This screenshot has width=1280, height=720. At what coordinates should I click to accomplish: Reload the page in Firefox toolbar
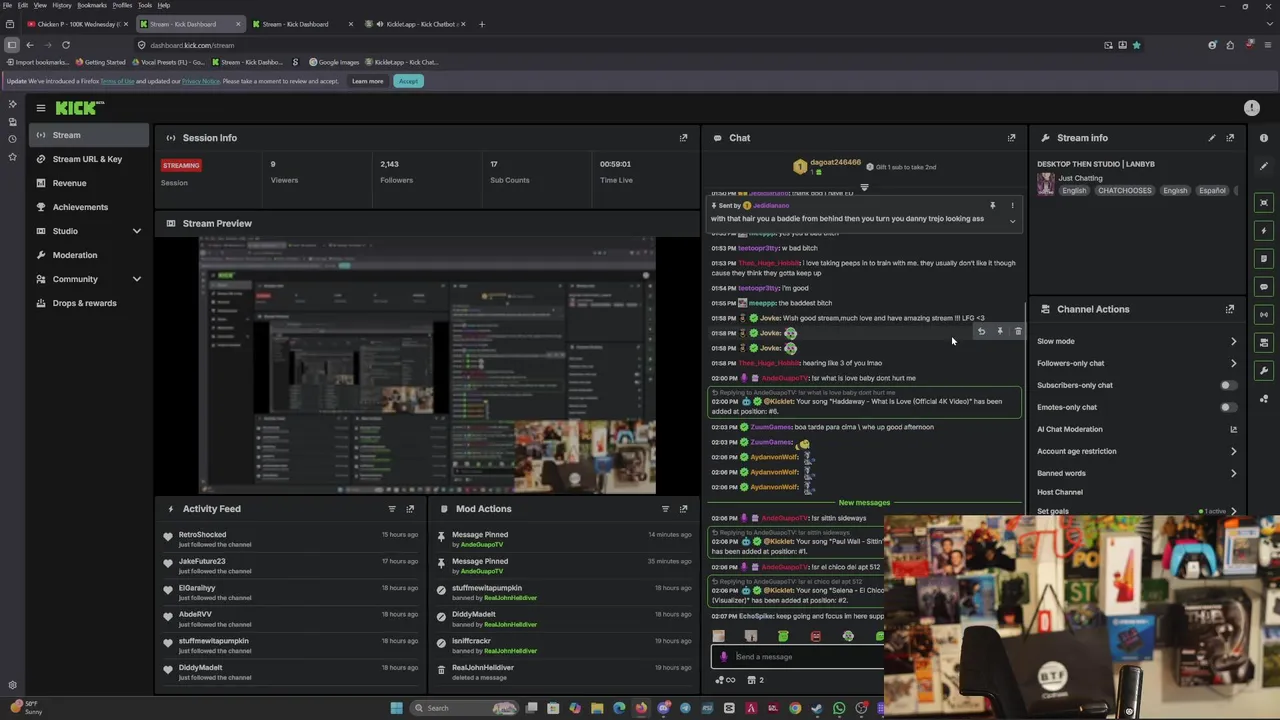point(66,45)
